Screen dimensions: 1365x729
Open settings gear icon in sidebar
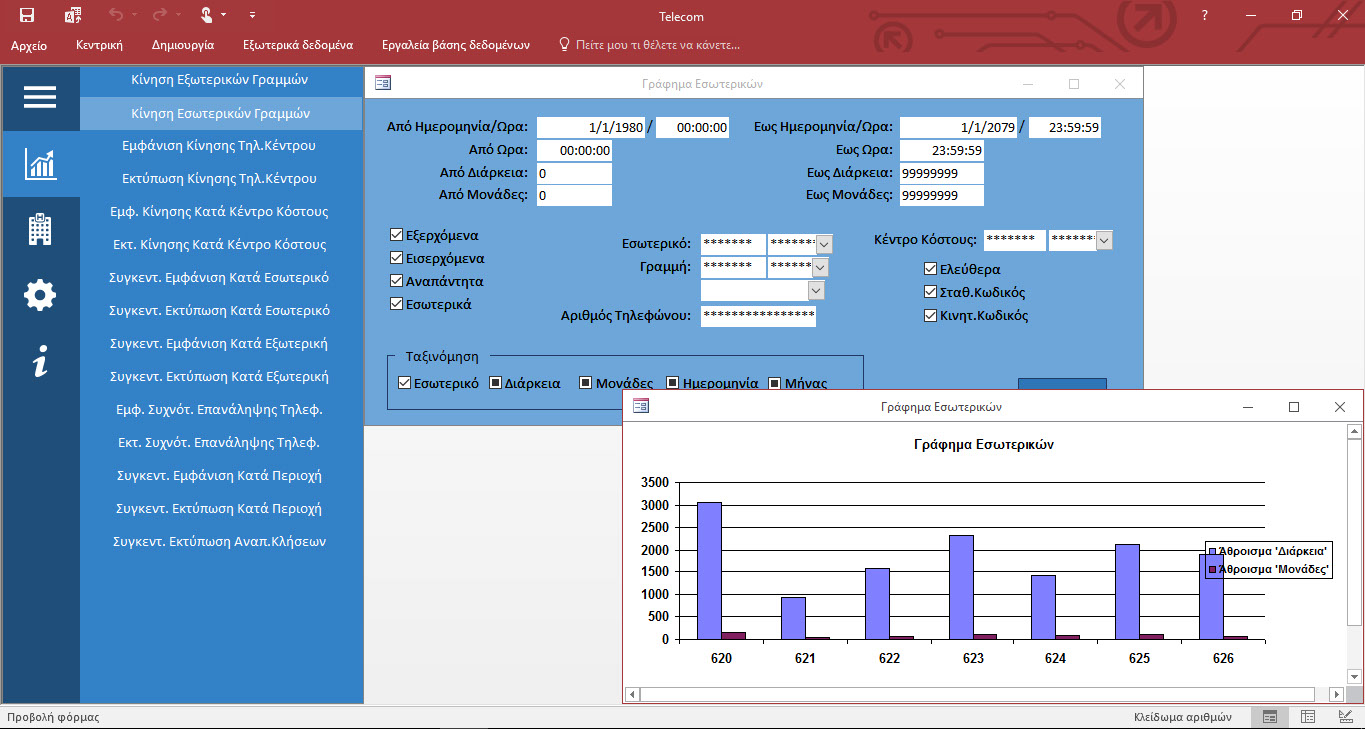click(x=40, y=295)
